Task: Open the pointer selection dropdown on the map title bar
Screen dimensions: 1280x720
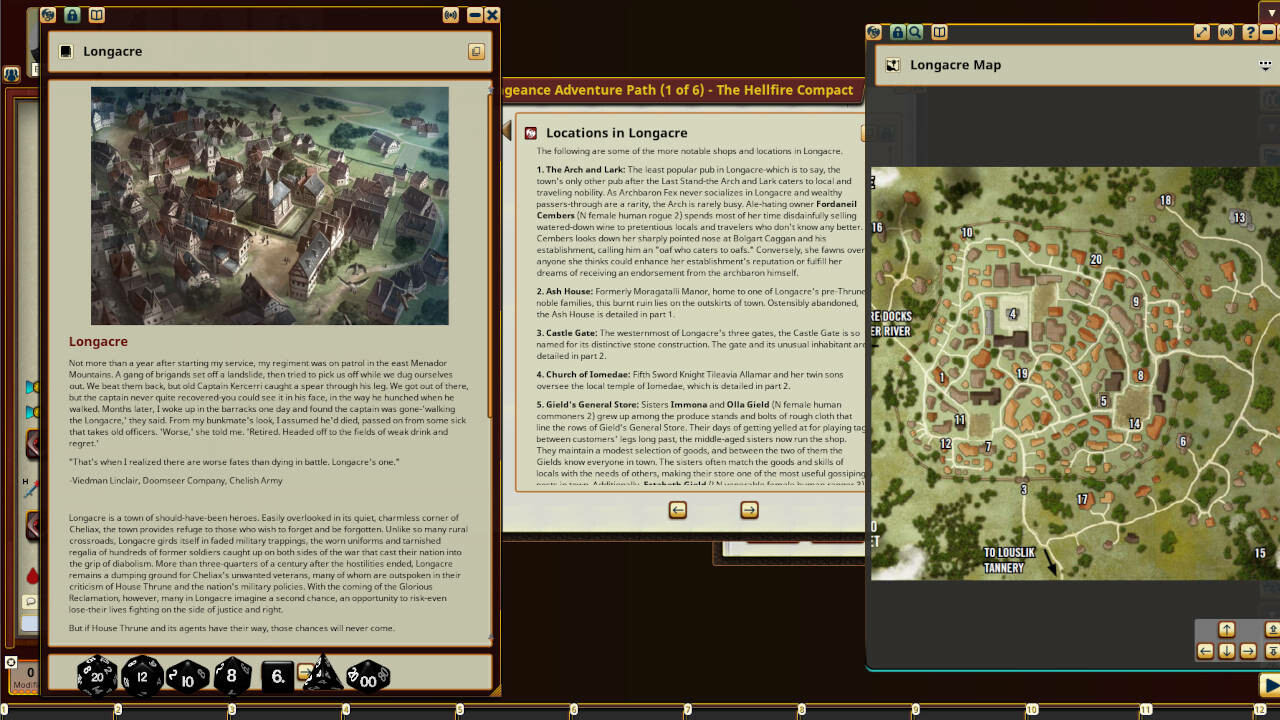Action: [x=1266, y=64]
